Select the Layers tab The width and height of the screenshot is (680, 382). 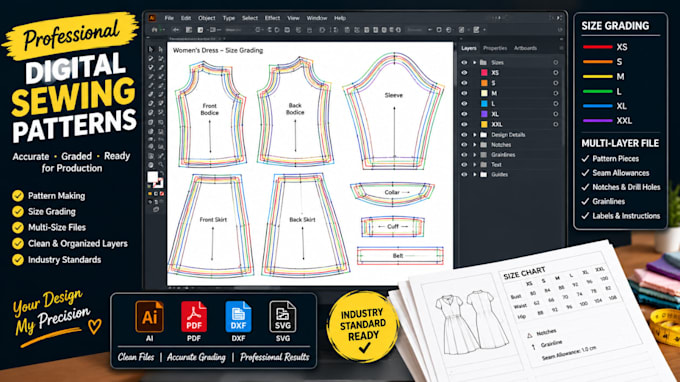tap(468, 48)
